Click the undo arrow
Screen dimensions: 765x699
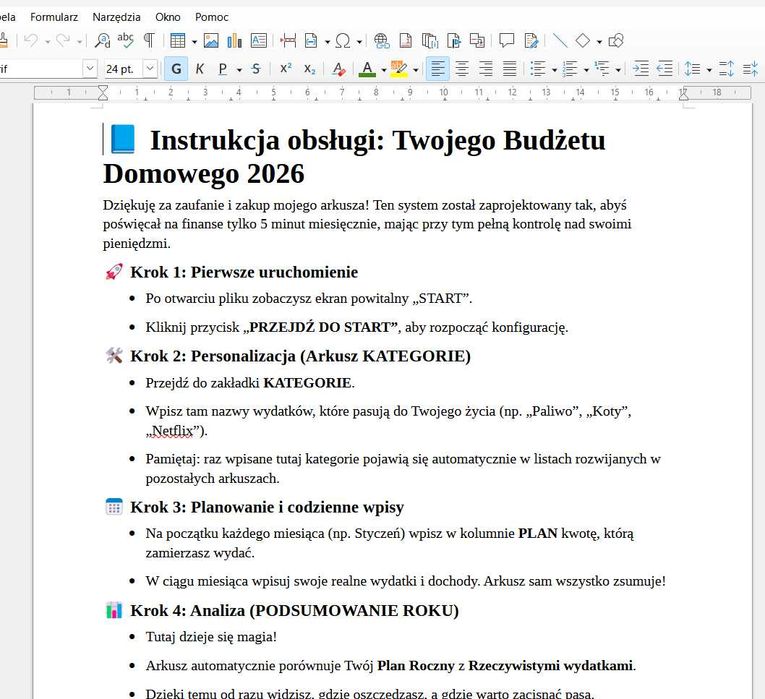[x=31, y=41]
